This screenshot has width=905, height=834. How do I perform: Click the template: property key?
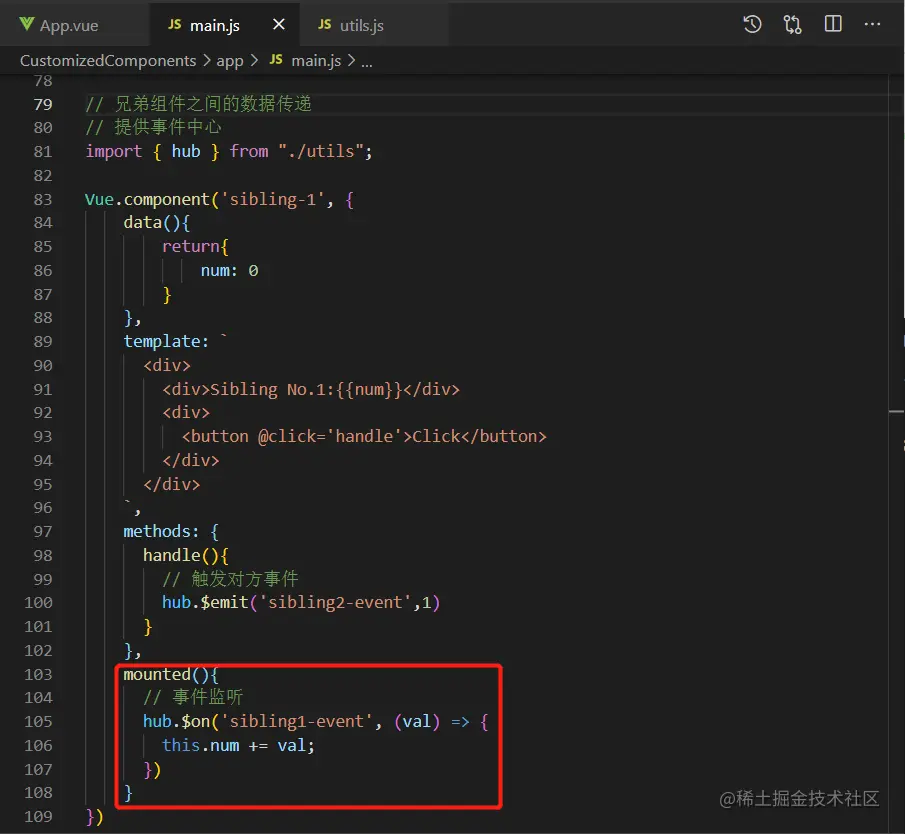pyautogui.click(x=166, y=342)
